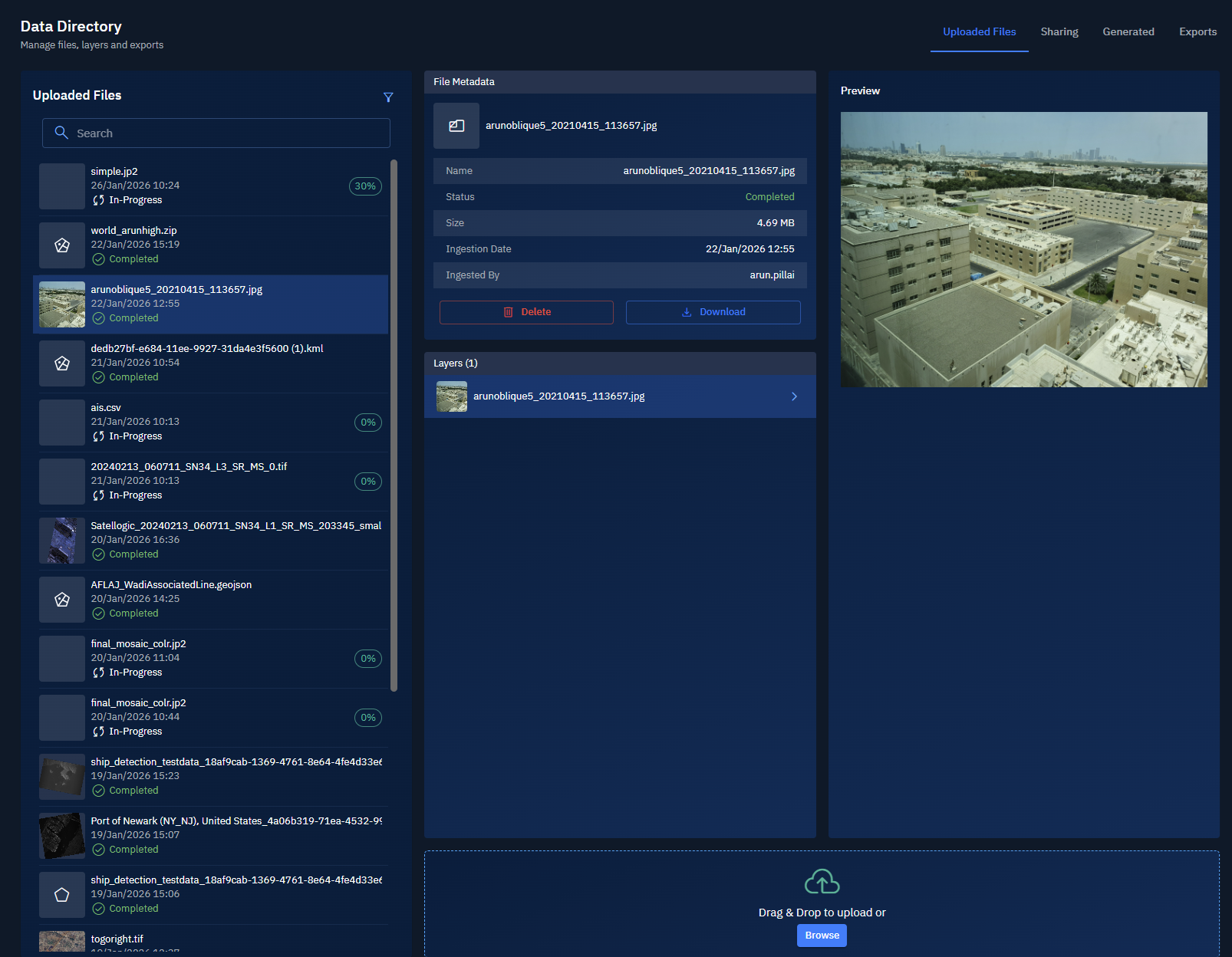1232x957 pixels.
Task: Open the Exports tab
Action: click(1197, 31)
